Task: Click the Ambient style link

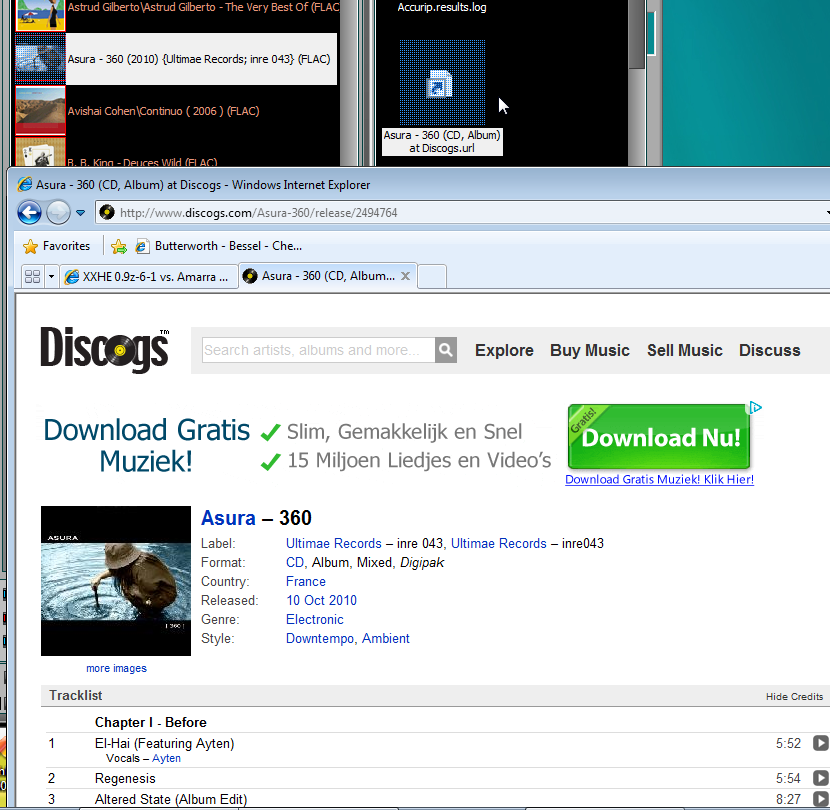Action: [386, 639]
